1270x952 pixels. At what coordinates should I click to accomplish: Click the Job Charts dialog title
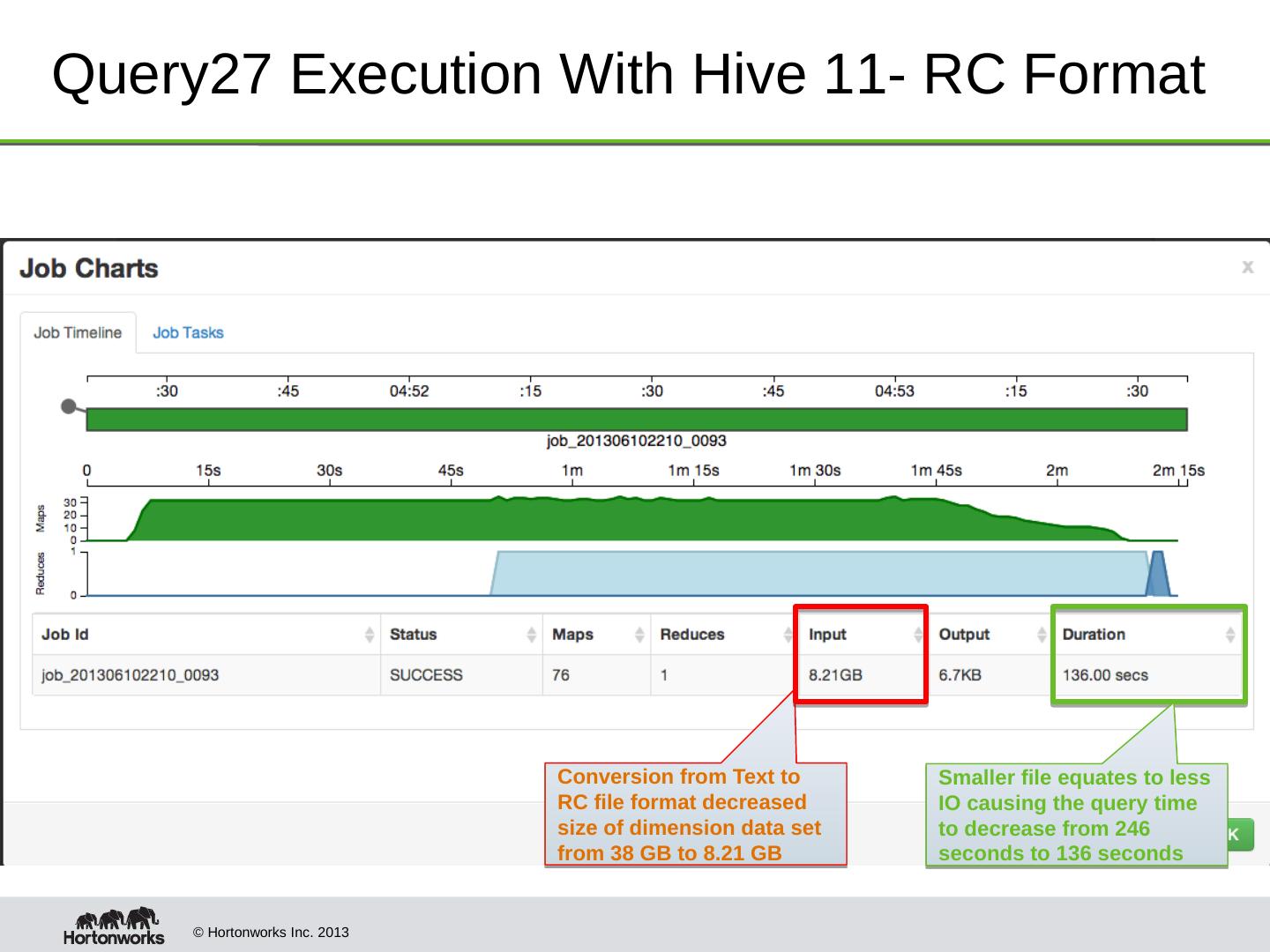(89, 268)
